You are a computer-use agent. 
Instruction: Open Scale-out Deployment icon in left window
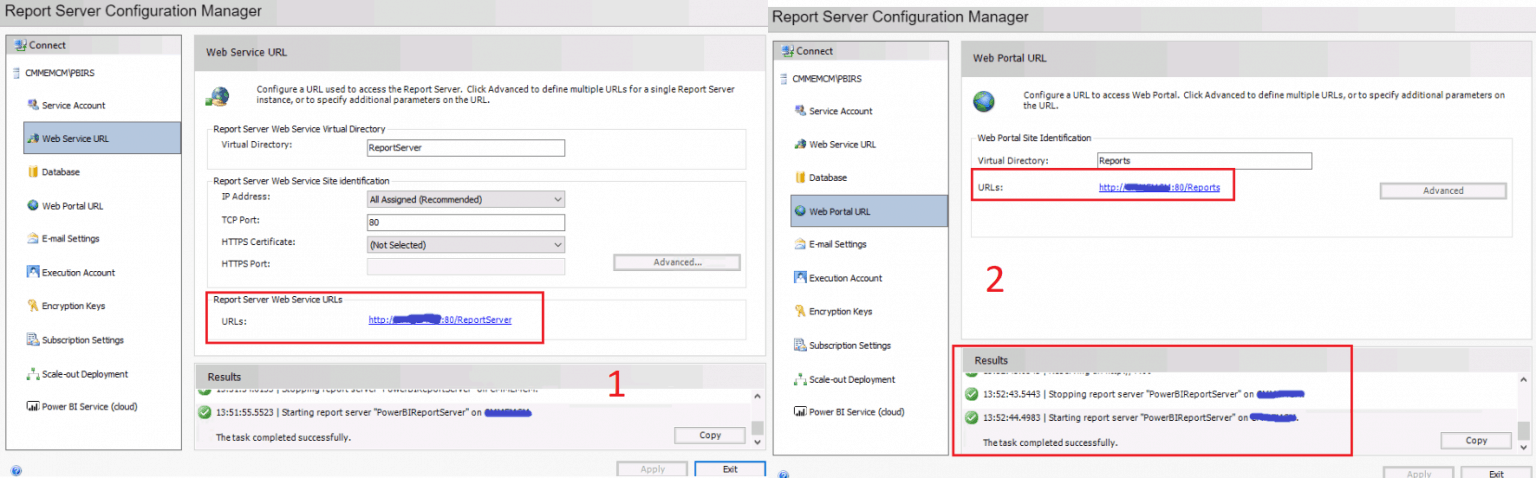(33, 374)
